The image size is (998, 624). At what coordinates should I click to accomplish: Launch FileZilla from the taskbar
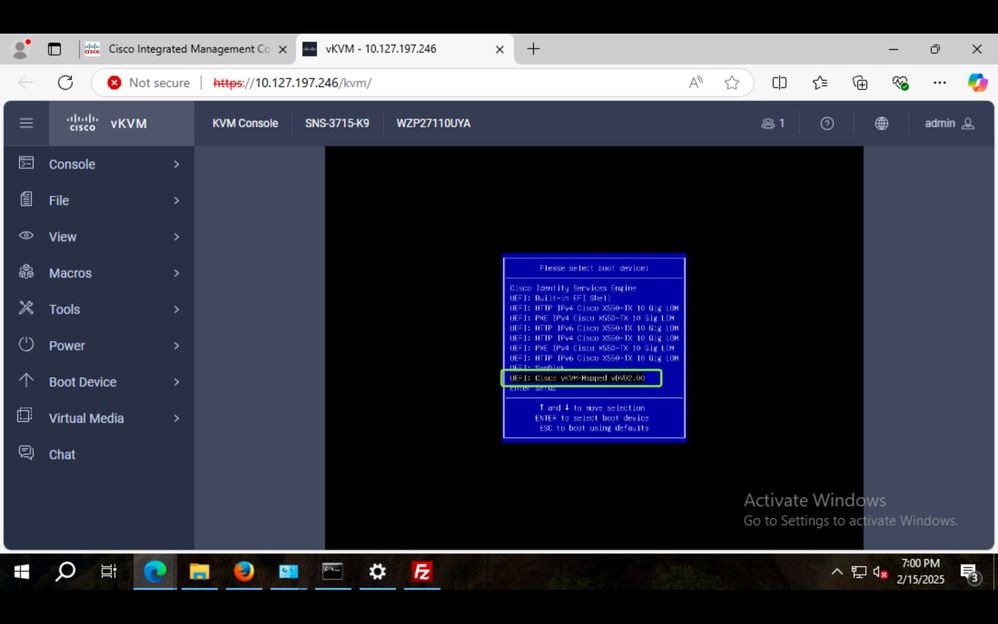421,572
